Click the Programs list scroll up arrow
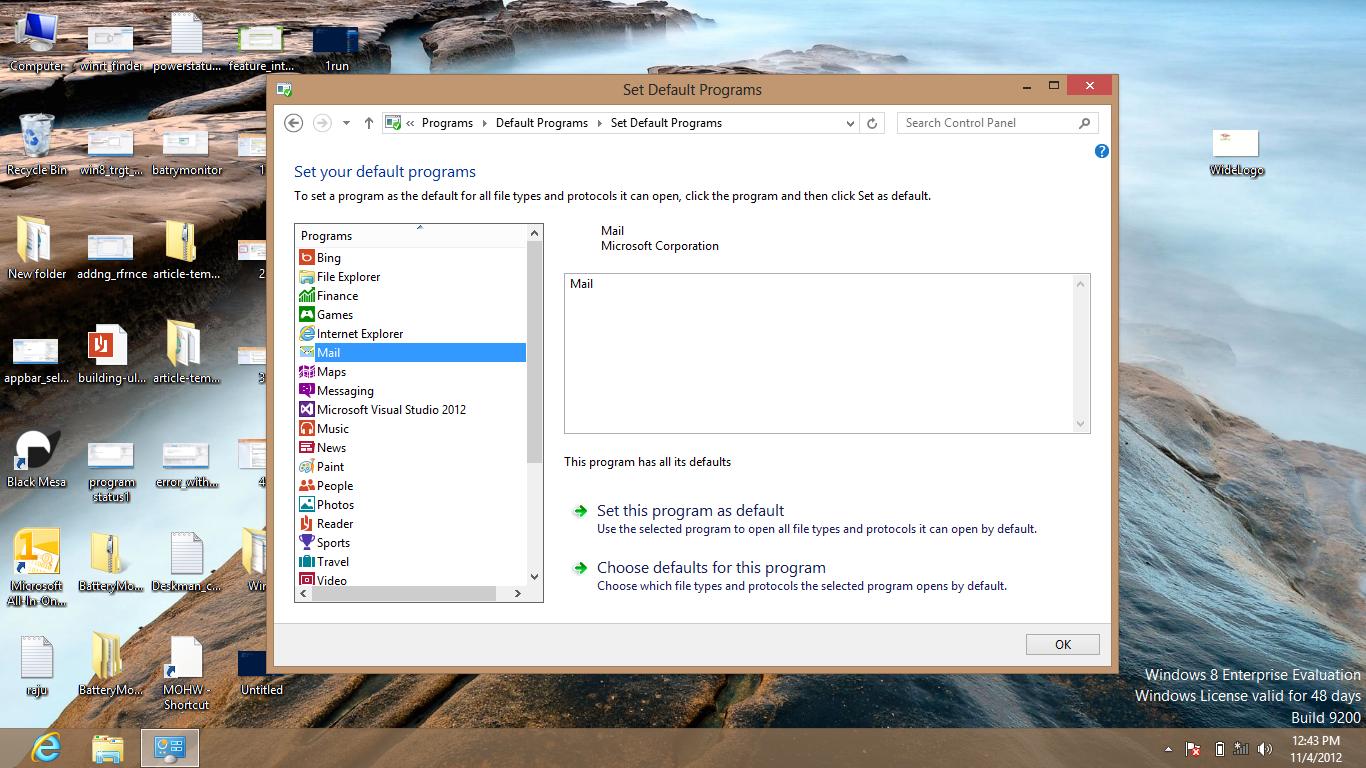1366x768 pixels. coord(534,233)
